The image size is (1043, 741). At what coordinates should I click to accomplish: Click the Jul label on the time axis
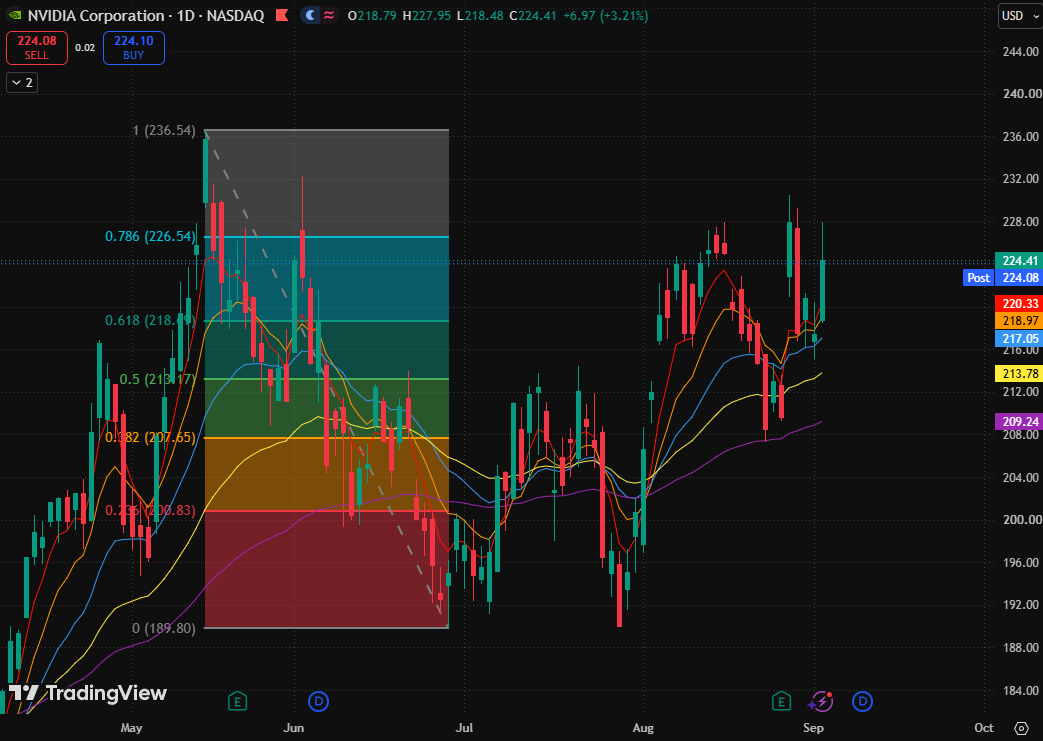(x=464, y=728)
